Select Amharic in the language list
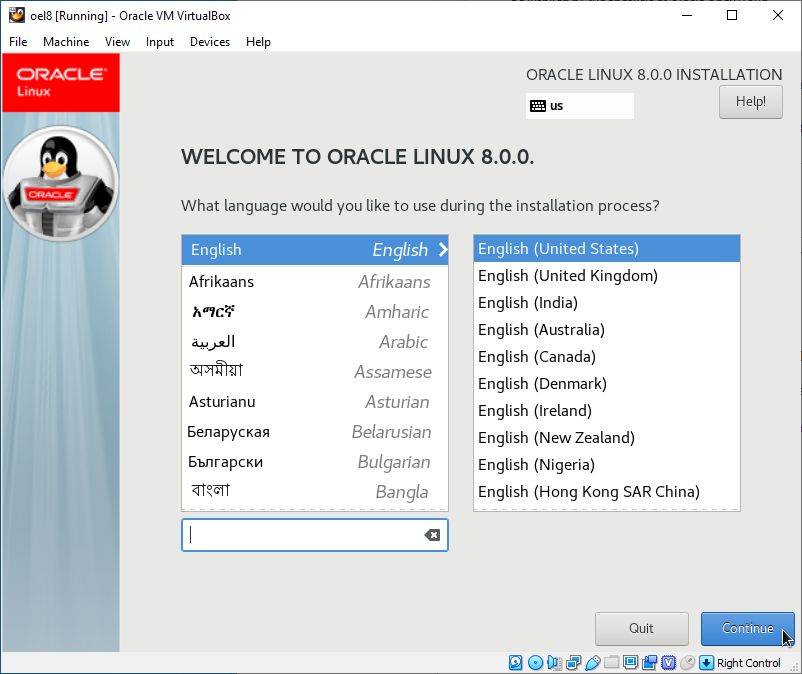 315,312
